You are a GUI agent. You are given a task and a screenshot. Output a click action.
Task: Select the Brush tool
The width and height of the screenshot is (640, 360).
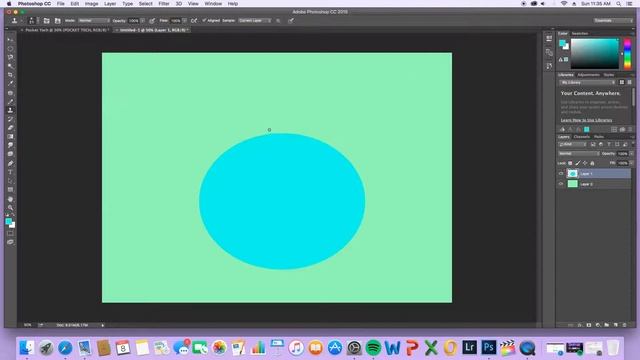click(10, 101)
